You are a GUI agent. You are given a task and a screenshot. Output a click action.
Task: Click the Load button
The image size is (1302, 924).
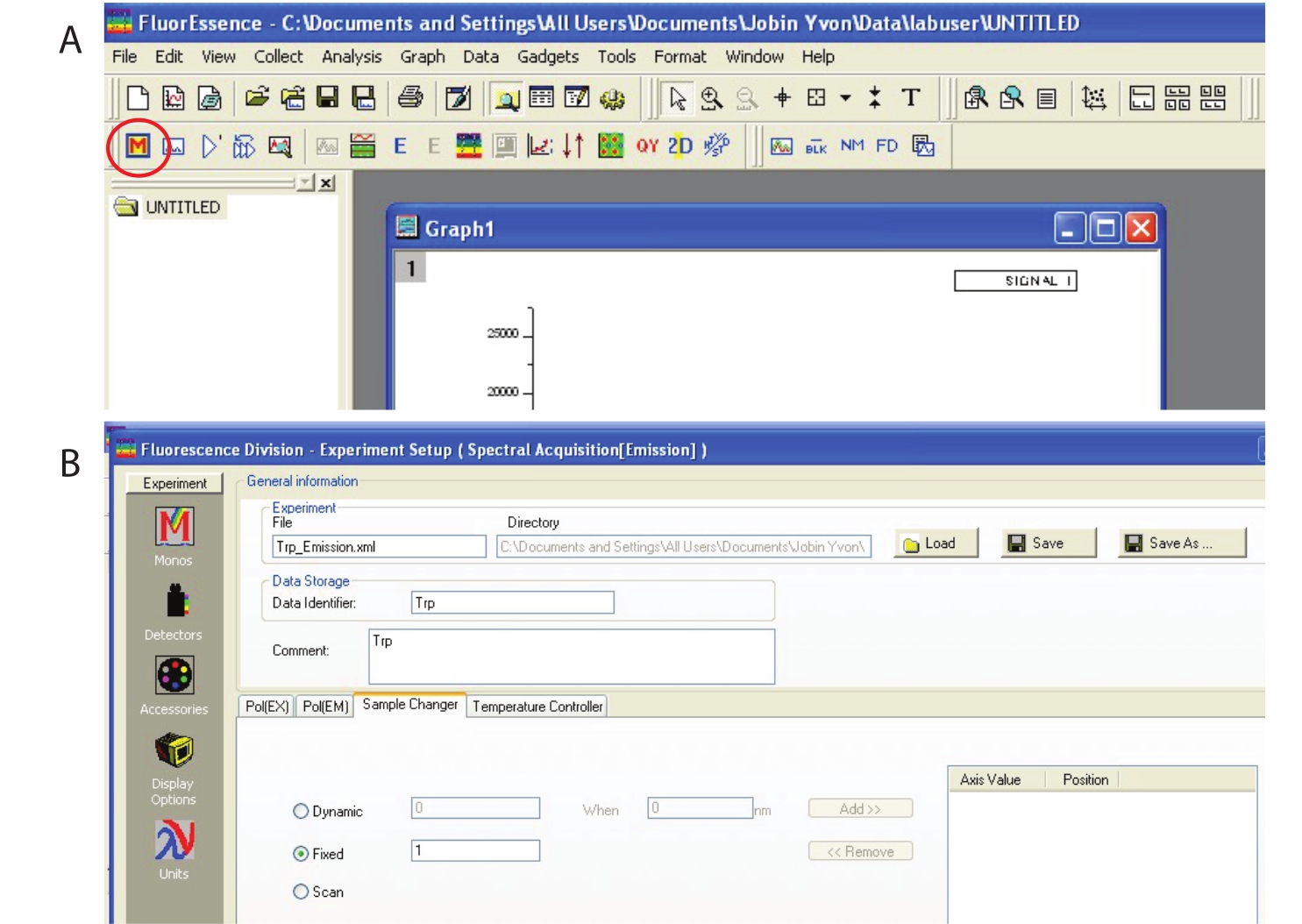pos(936,544)
